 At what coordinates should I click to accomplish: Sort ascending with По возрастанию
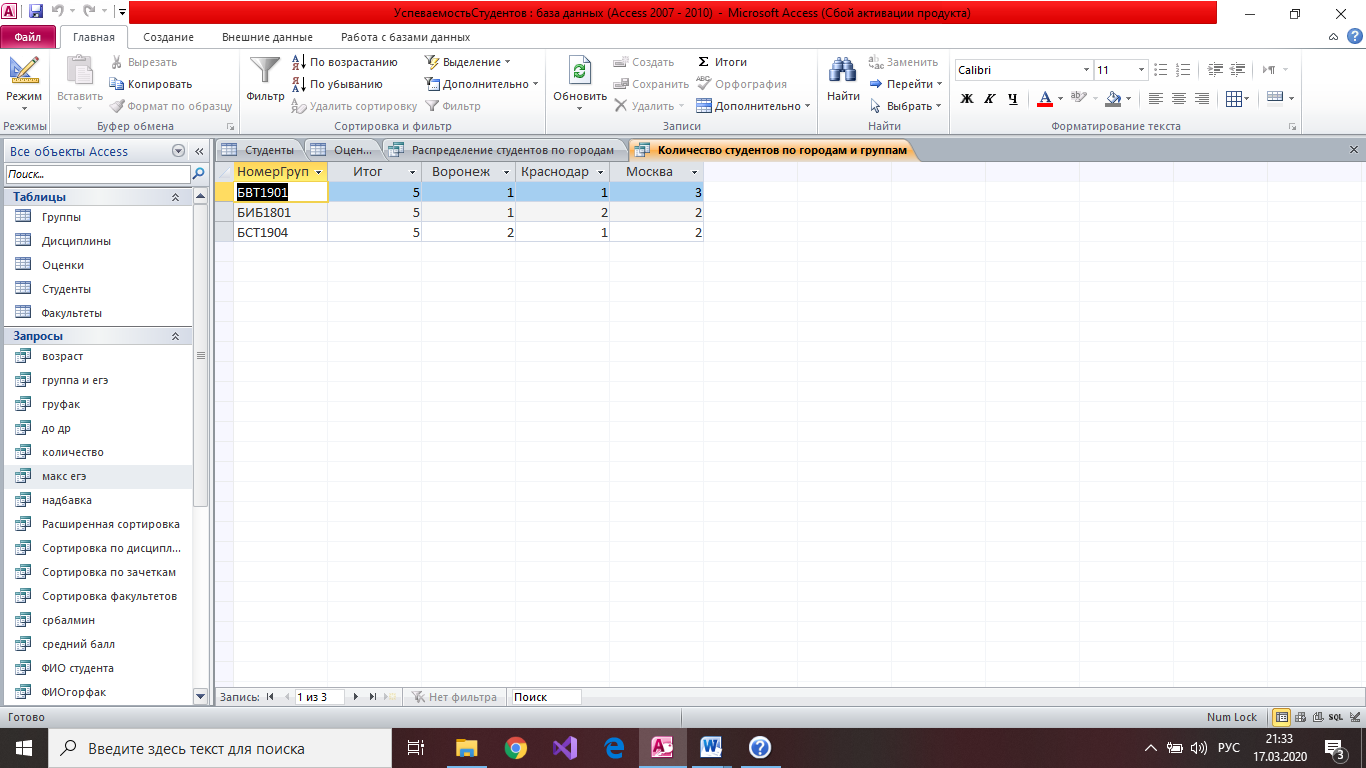(344, 62)
